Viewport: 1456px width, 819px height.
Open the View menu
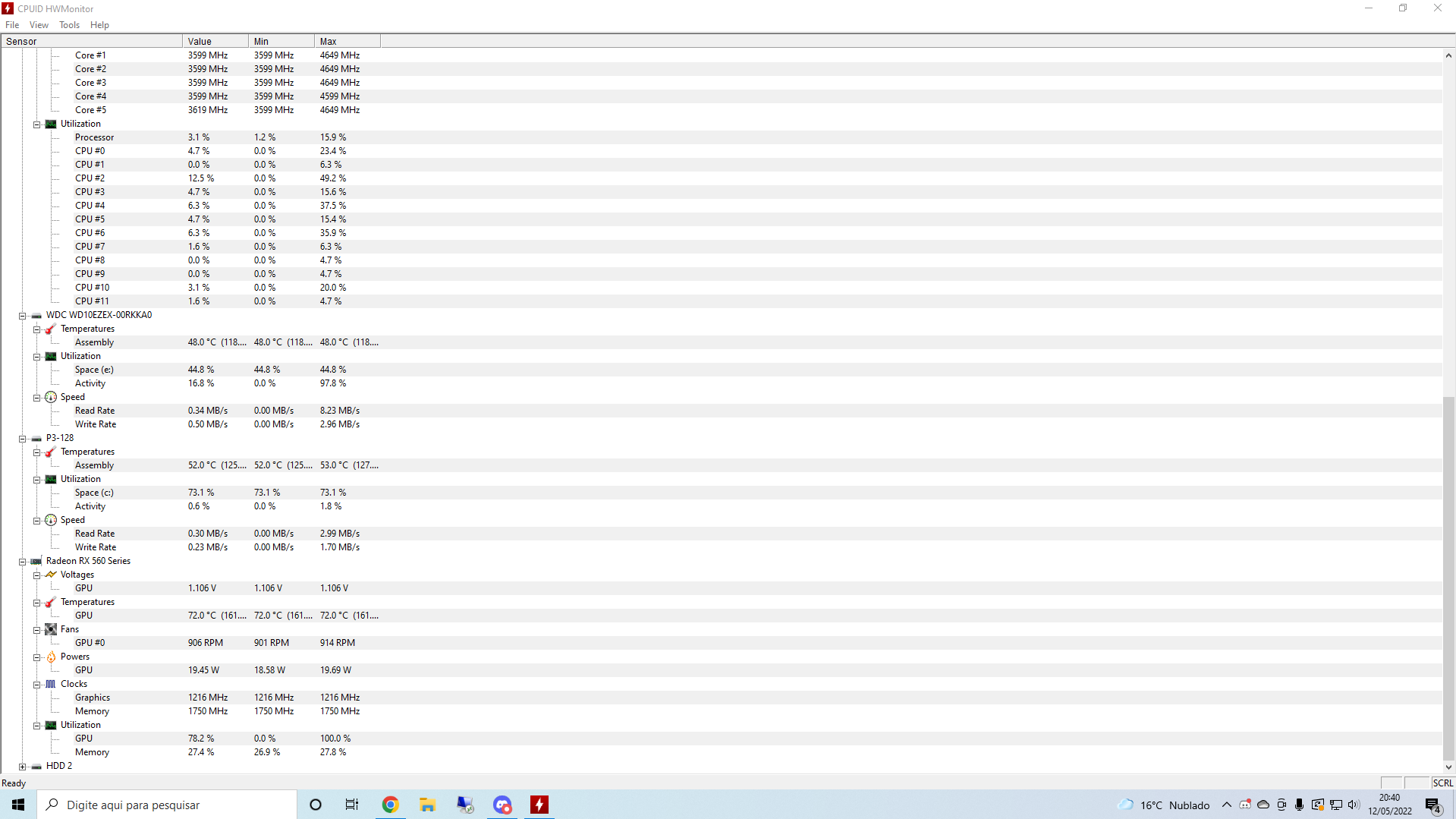point(39,25)
